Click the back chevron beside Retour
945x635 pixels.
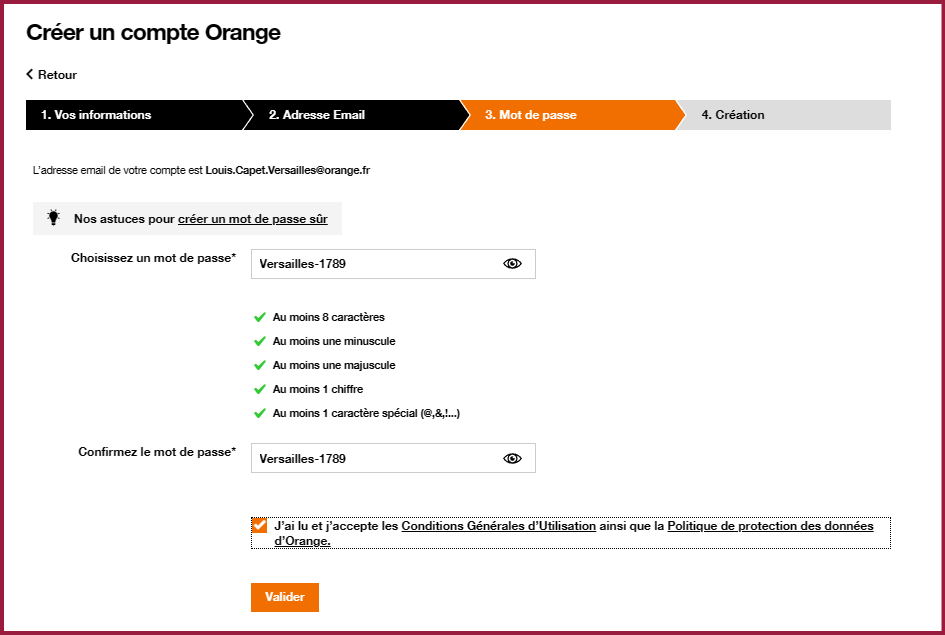point(30,74)
